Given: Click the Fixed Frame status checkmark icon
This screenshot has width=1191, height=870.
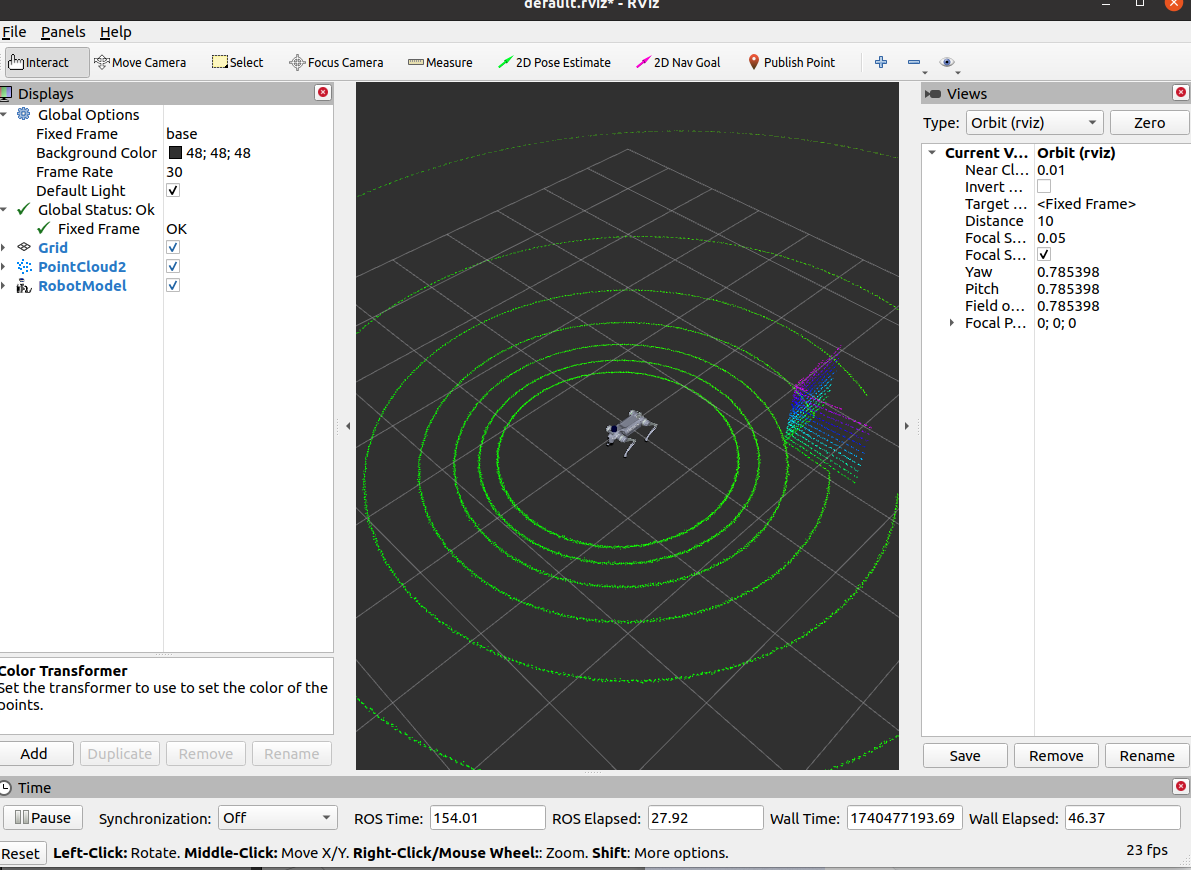Looking at the screenshot, I should click(x=43, y=228).
